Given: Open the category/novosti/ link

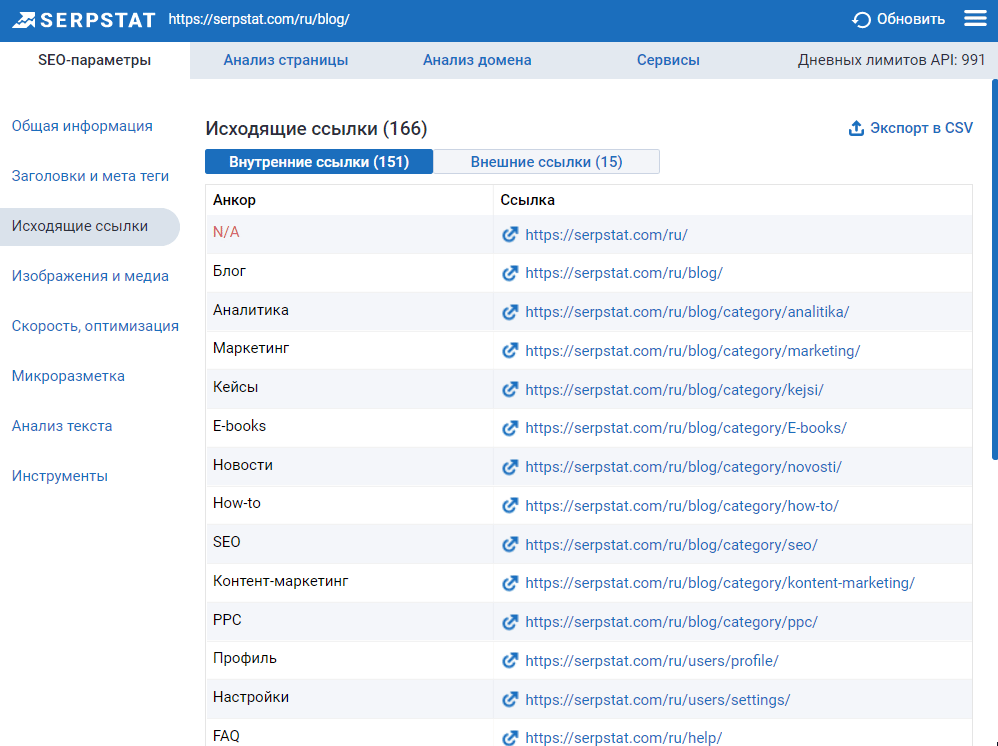Looking at the screenshot, I should (x=683, y=467).
